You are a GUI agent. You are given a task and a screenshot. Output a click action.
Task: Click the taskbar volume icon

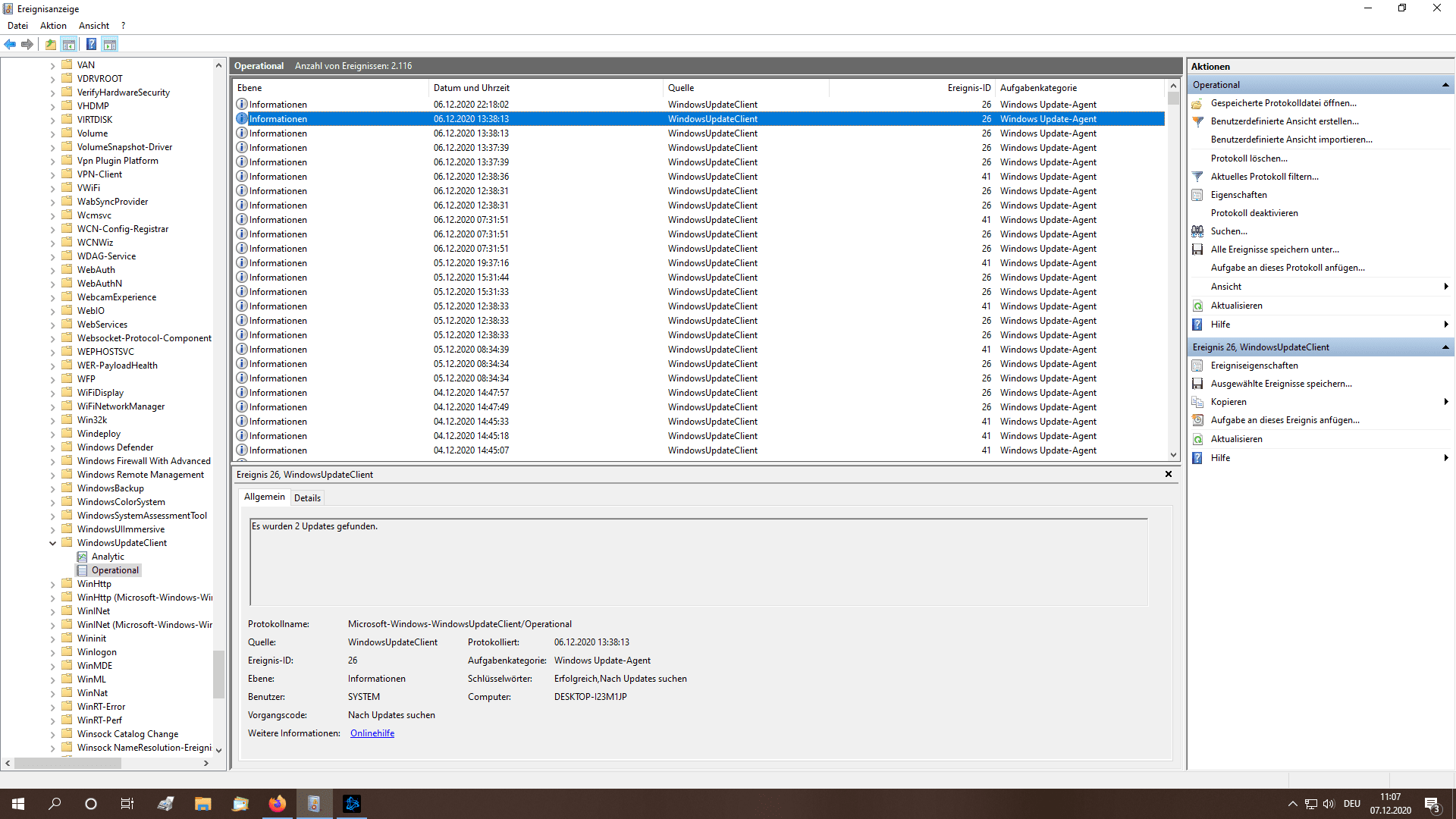coord(1329,804)
